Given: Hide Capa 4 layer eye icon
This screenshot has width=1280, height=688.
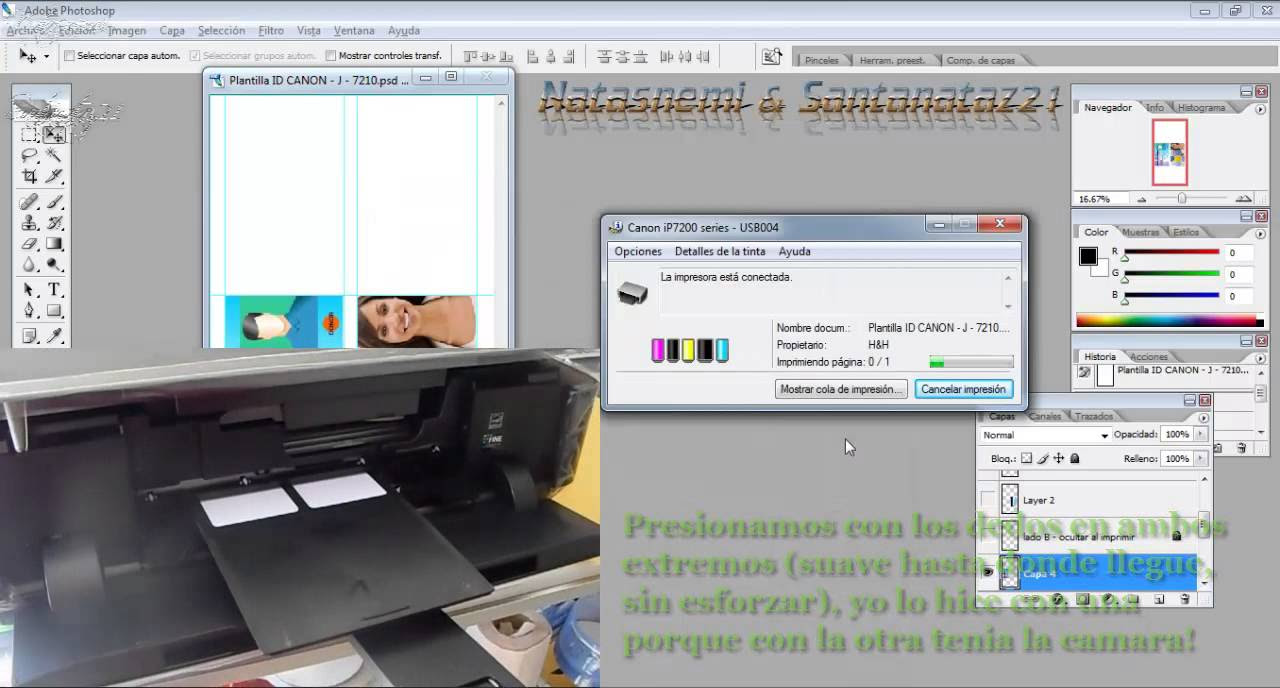Looking at the screenshot, I should [x=988, y=574].
